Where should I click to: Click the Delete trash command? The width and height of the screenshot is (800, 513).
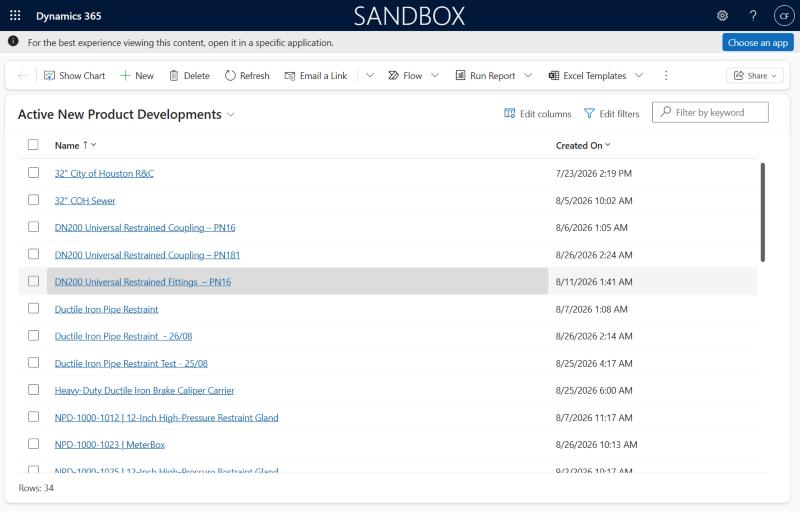189,76
